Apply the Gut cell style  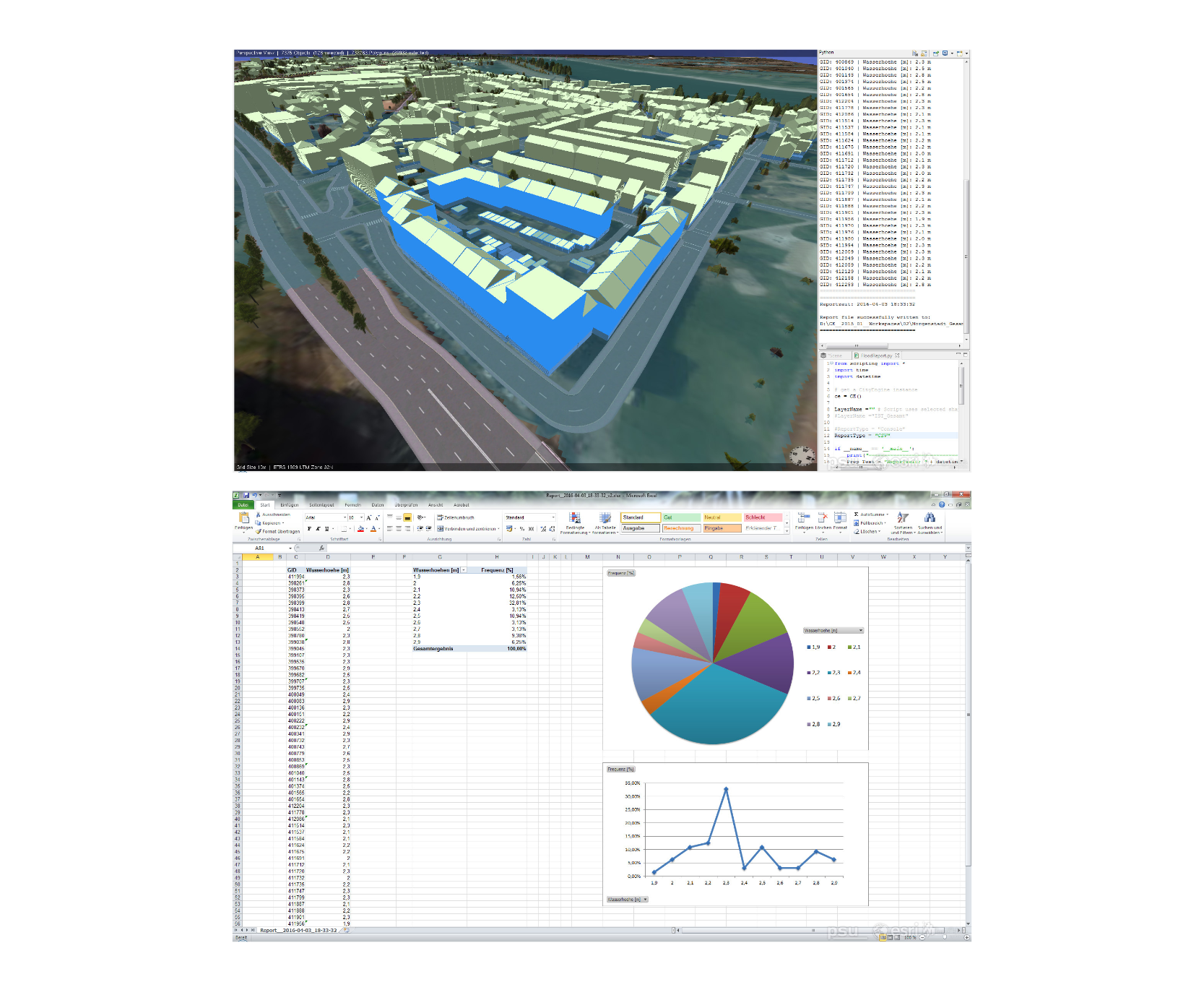pos(681,517)
